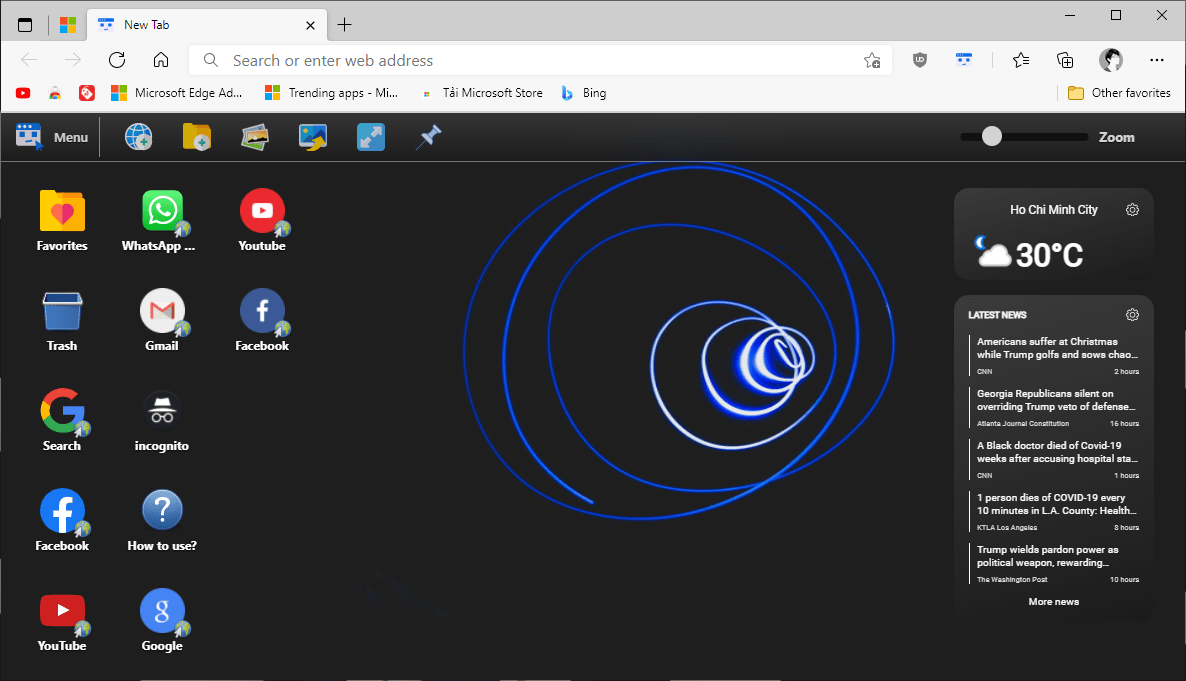Switch to the New Tab browser tab

[200, 24]
